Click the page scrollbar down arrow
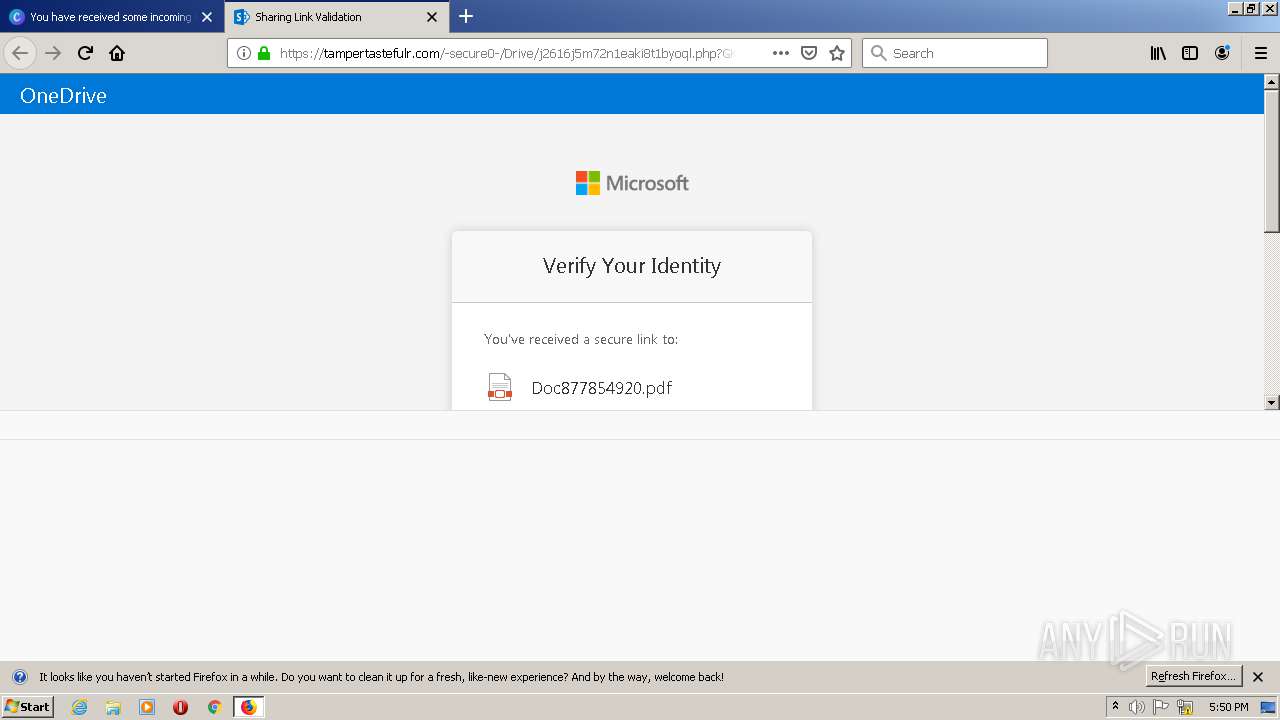This screenshot has width=1280, height=720. [1272, 402]
